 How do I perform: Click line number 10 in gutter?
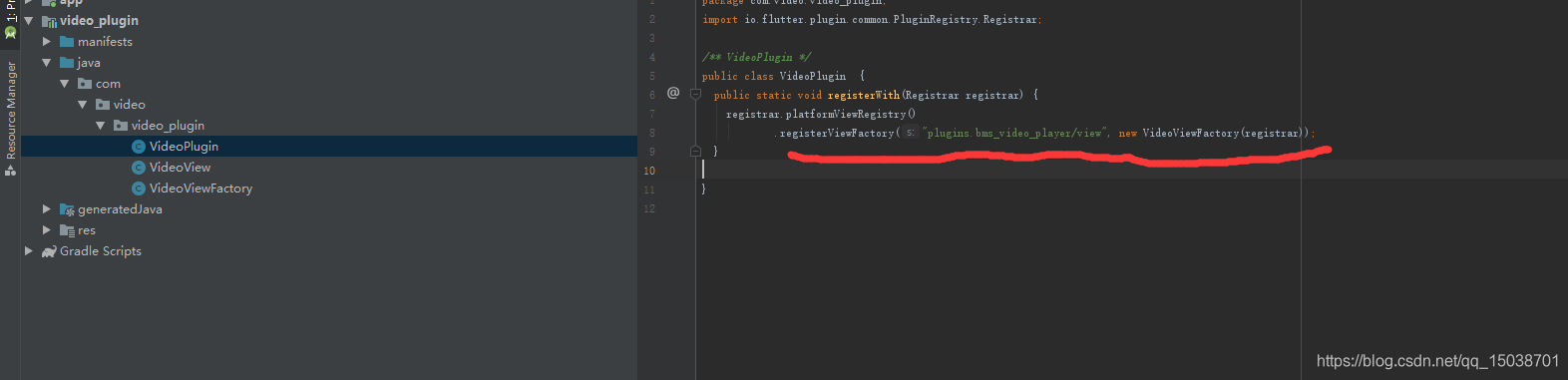(x=649, y=171)
